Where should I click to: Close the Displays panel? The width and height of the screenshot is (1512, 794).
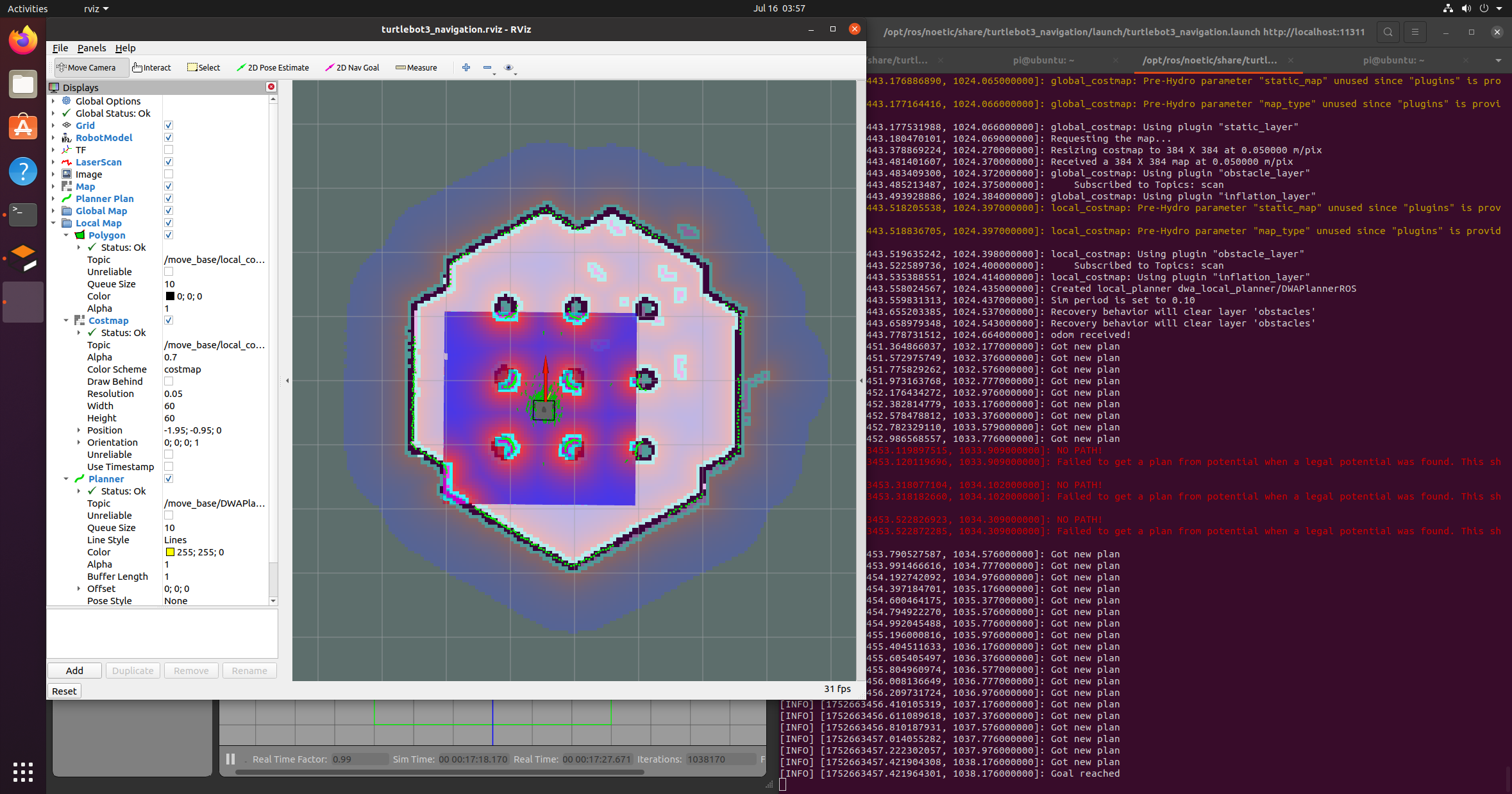pos(271,87)
